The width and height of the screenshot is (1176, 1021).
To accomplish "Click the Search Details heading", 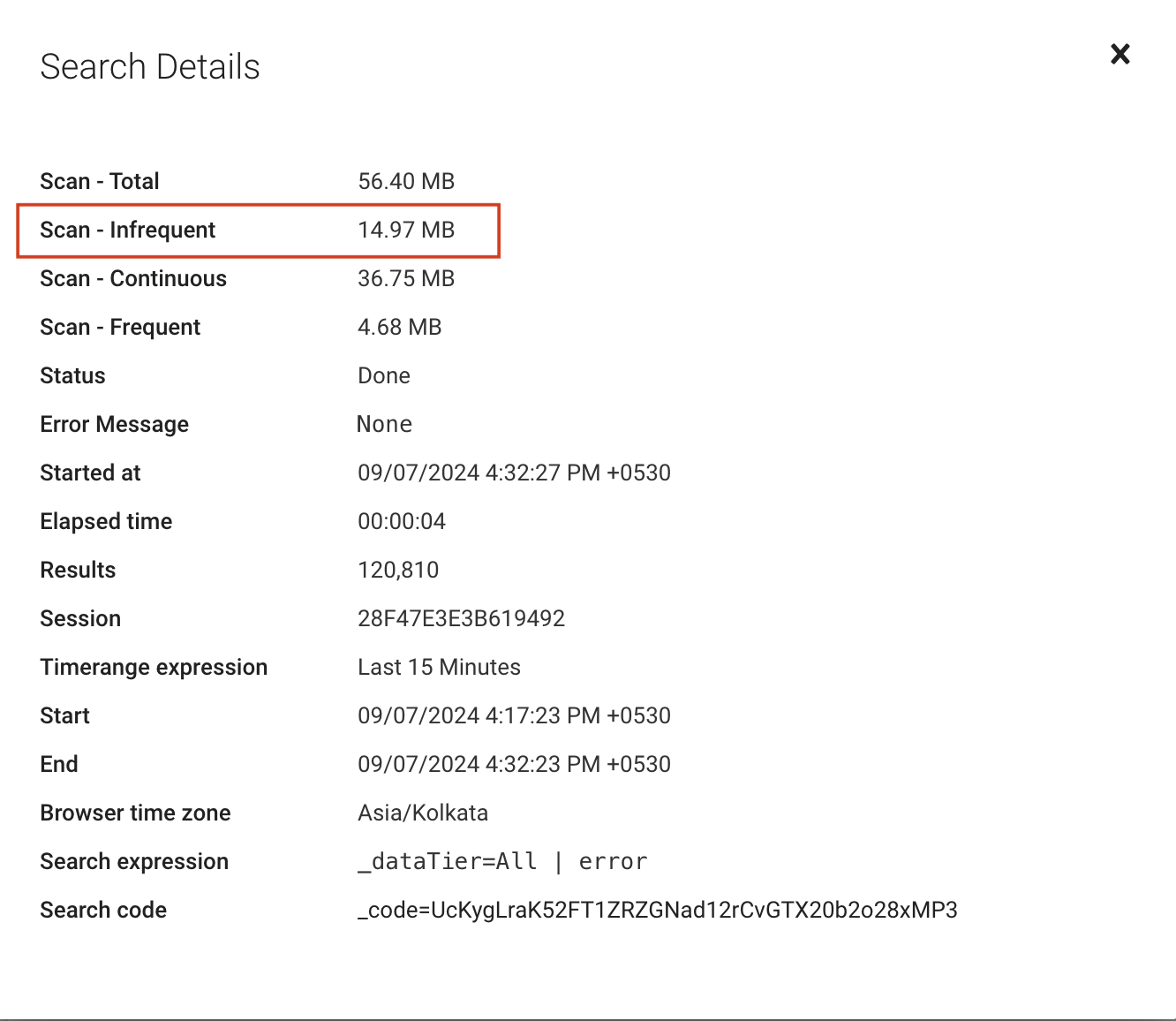I will pos(150,67).
